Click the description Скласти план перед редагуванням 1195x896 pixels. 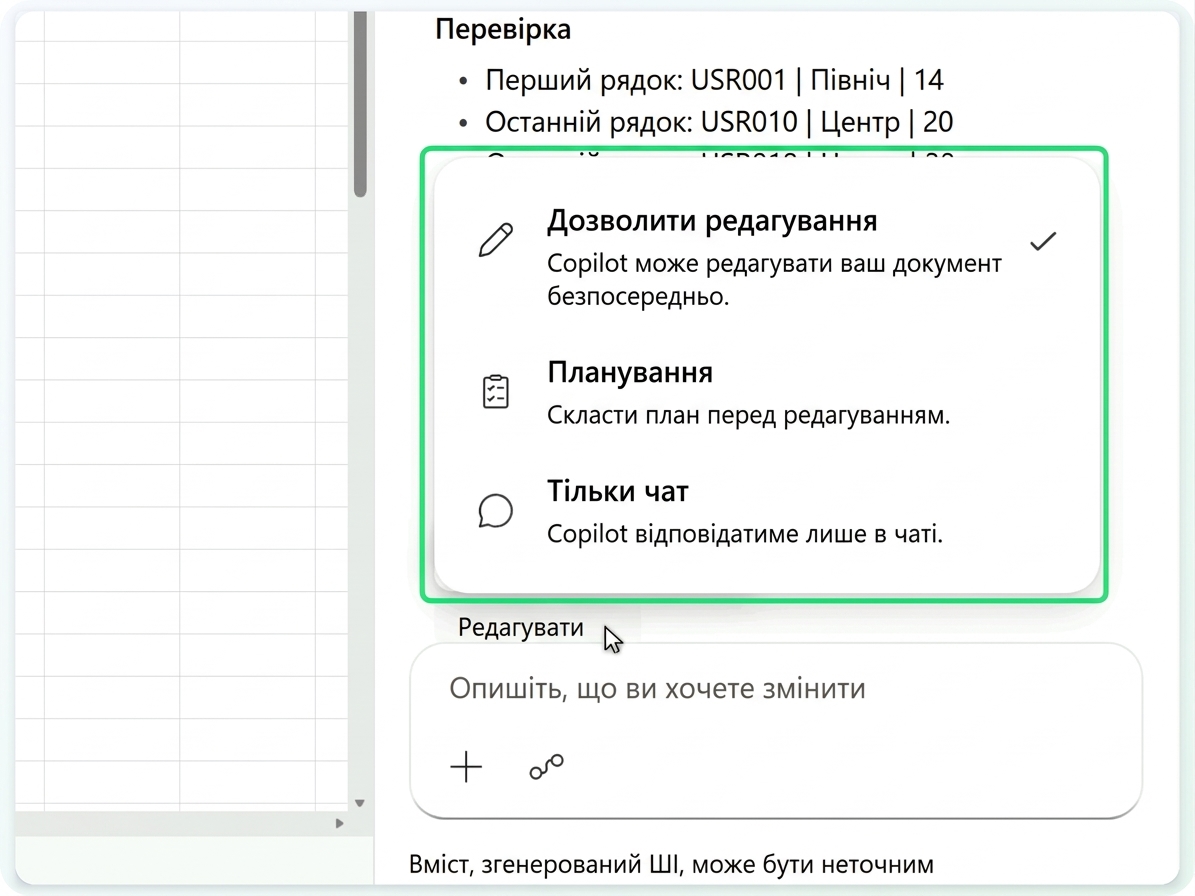[748, 415]
